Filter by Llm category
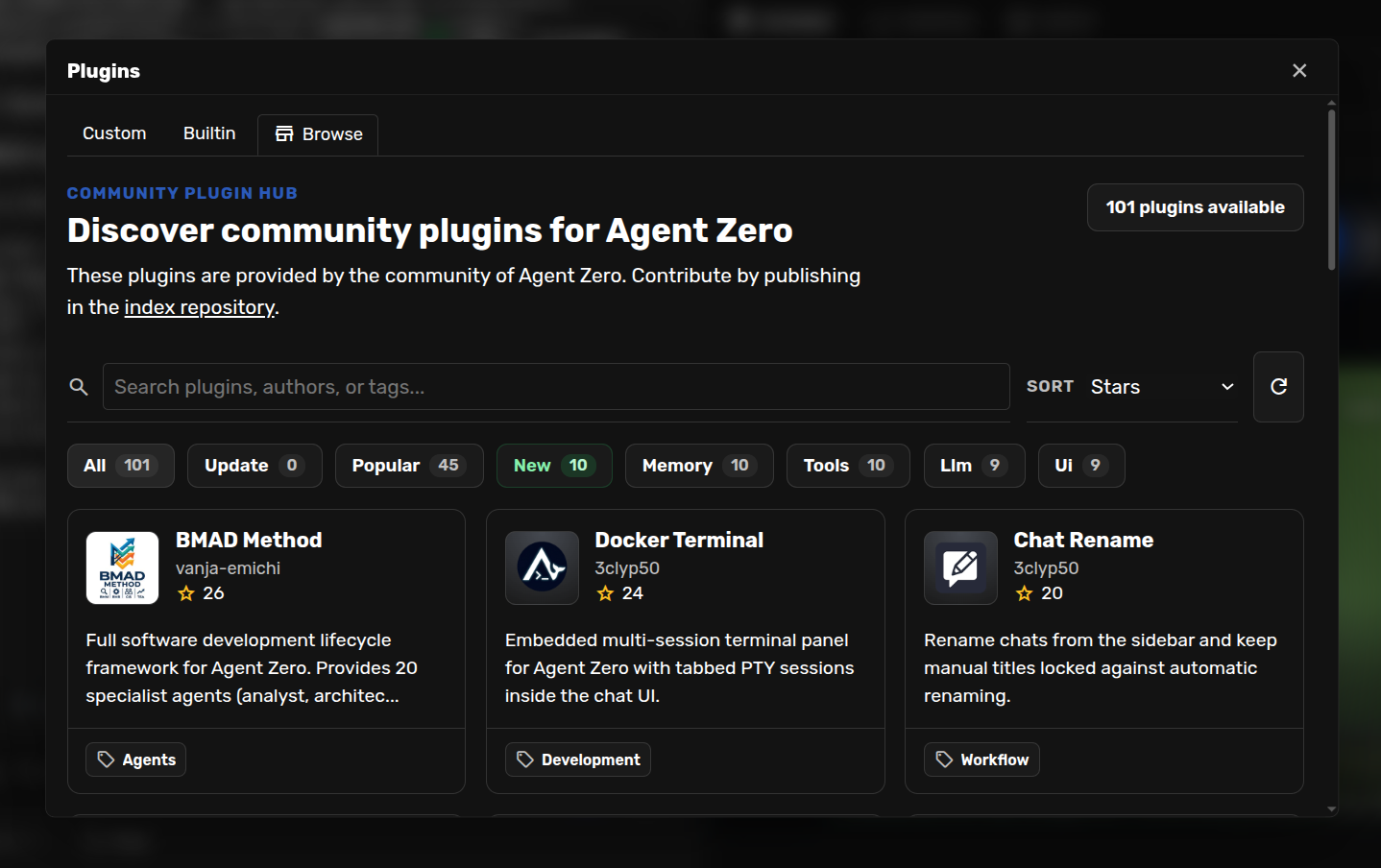This screenshot has height=868, width=1381. (x=974, y=466)
